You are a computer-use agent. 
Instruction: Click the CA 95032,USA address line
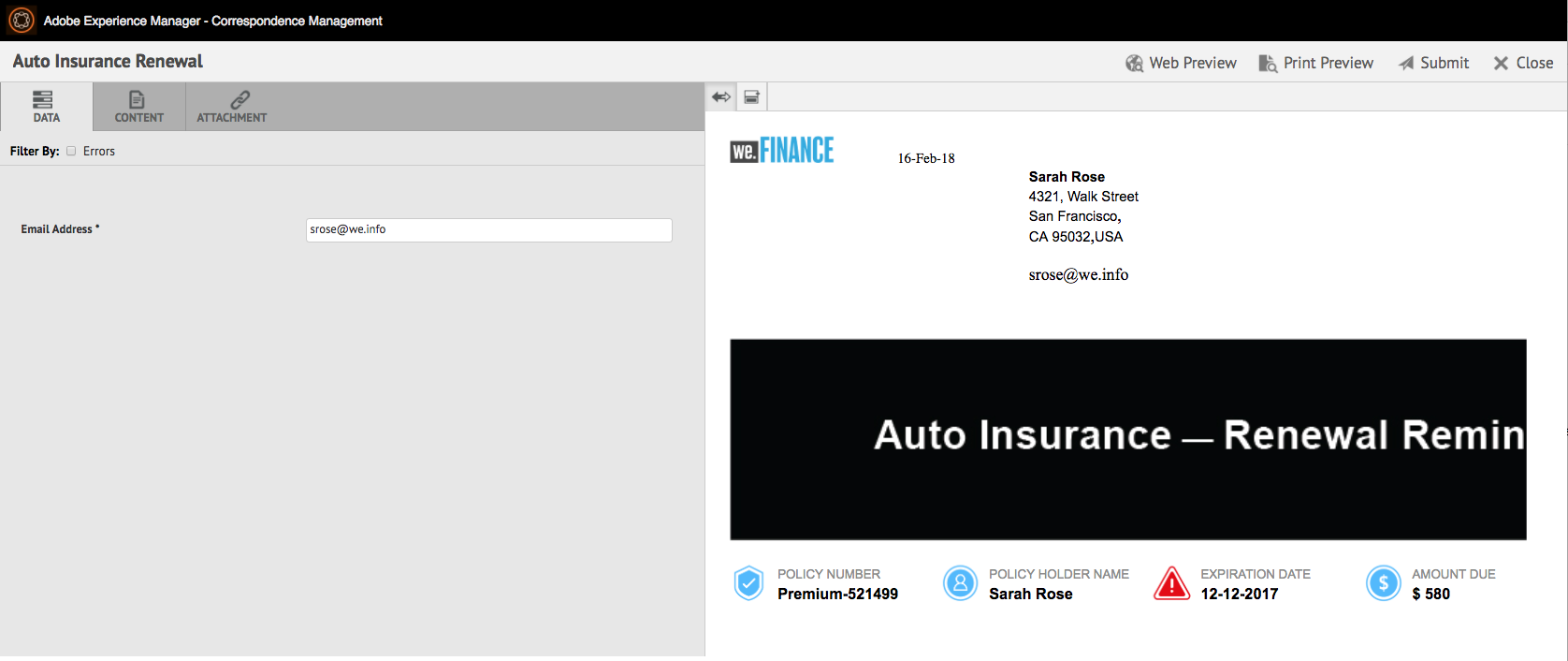tap(1076, 236)
